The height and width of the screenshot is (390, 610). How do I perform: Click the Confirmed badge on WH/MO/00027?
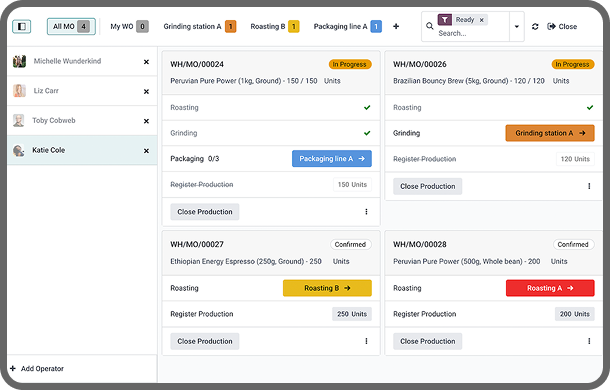tap(351, 244)
